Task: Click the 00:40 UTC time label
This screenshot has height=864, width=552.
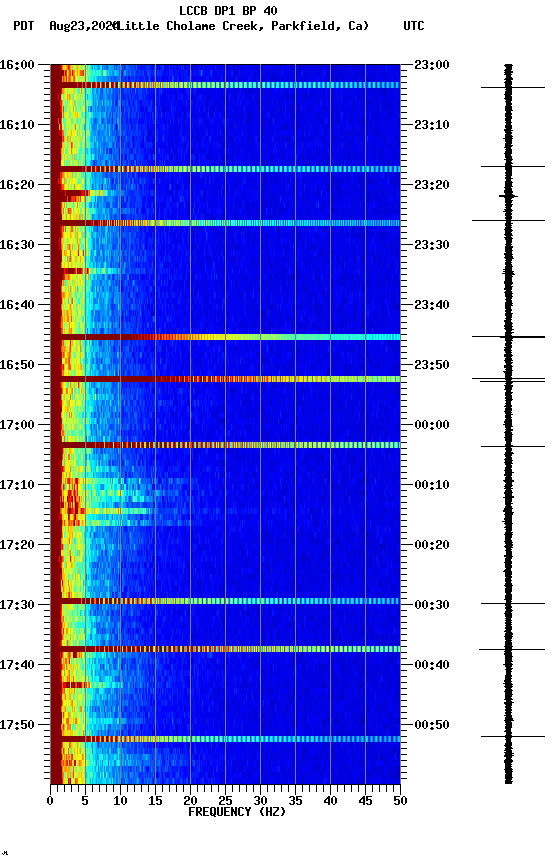Action: [x=432, y=666]
